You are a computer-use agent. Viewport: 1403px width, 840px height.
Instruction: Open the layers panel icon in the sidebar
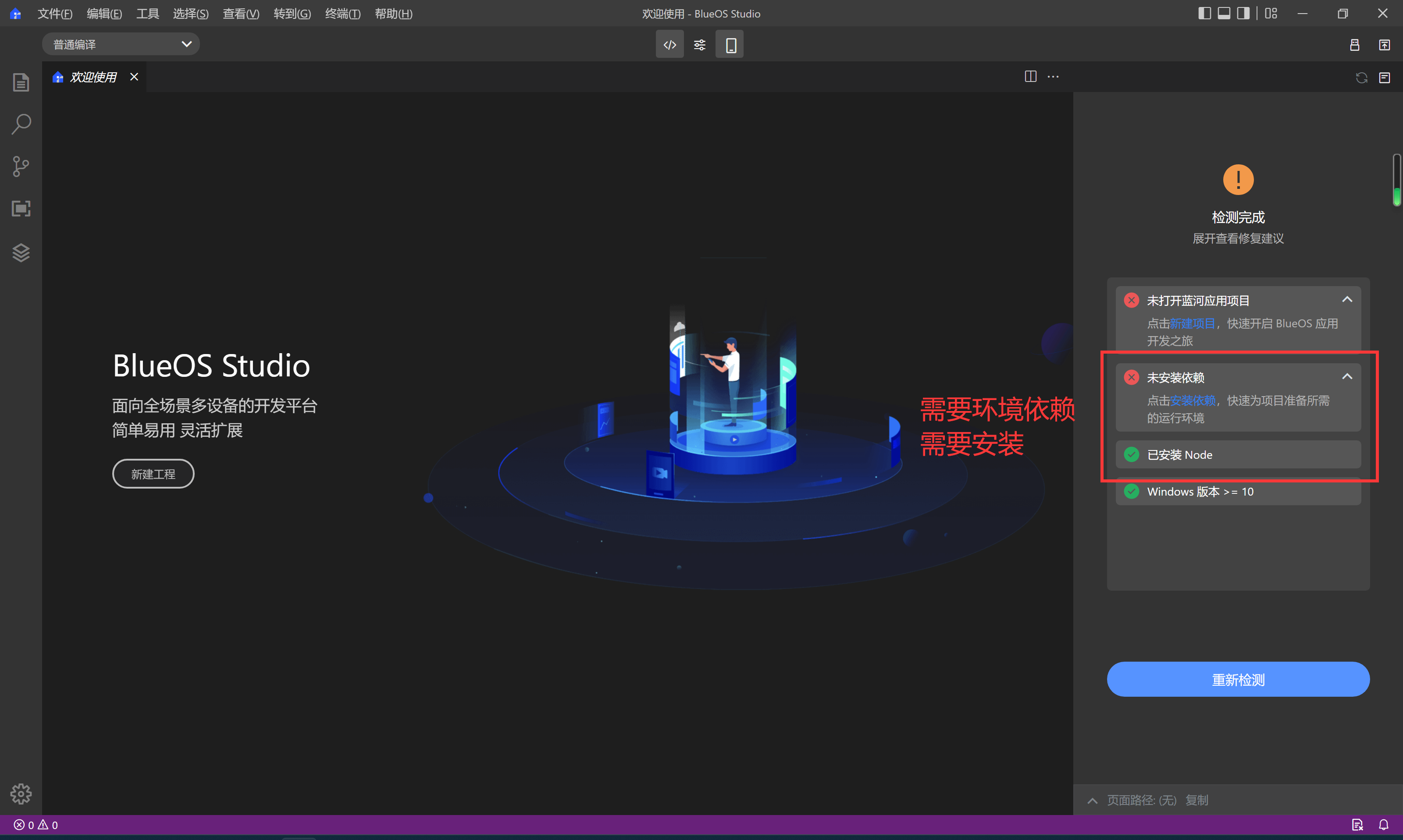21,252
